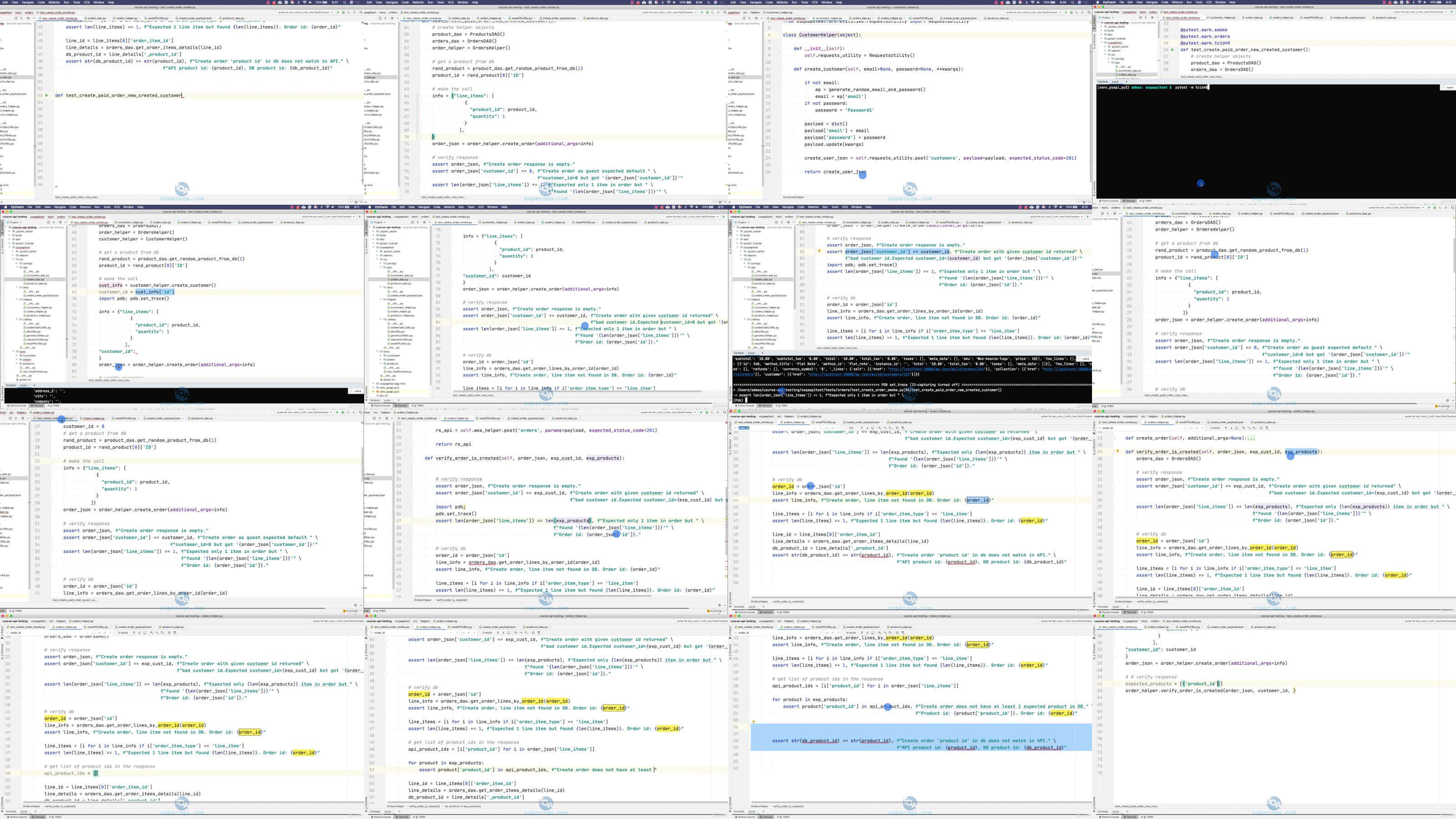Screen dimensions: 1456x819
Task: Open Project gear settings above pytest -m tcid48 terminal
Action: [x=1152, y=18]
